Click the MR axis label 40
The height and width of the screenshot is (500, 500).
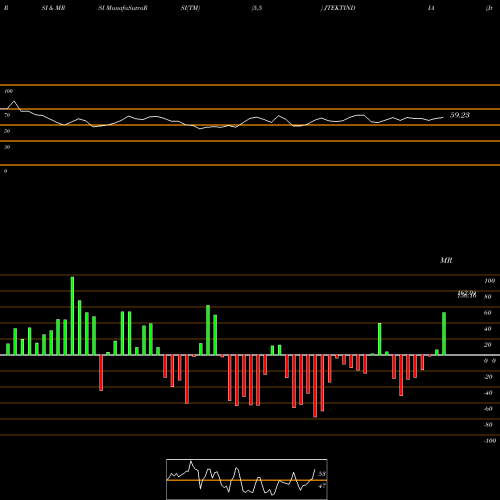pos(488,329)
